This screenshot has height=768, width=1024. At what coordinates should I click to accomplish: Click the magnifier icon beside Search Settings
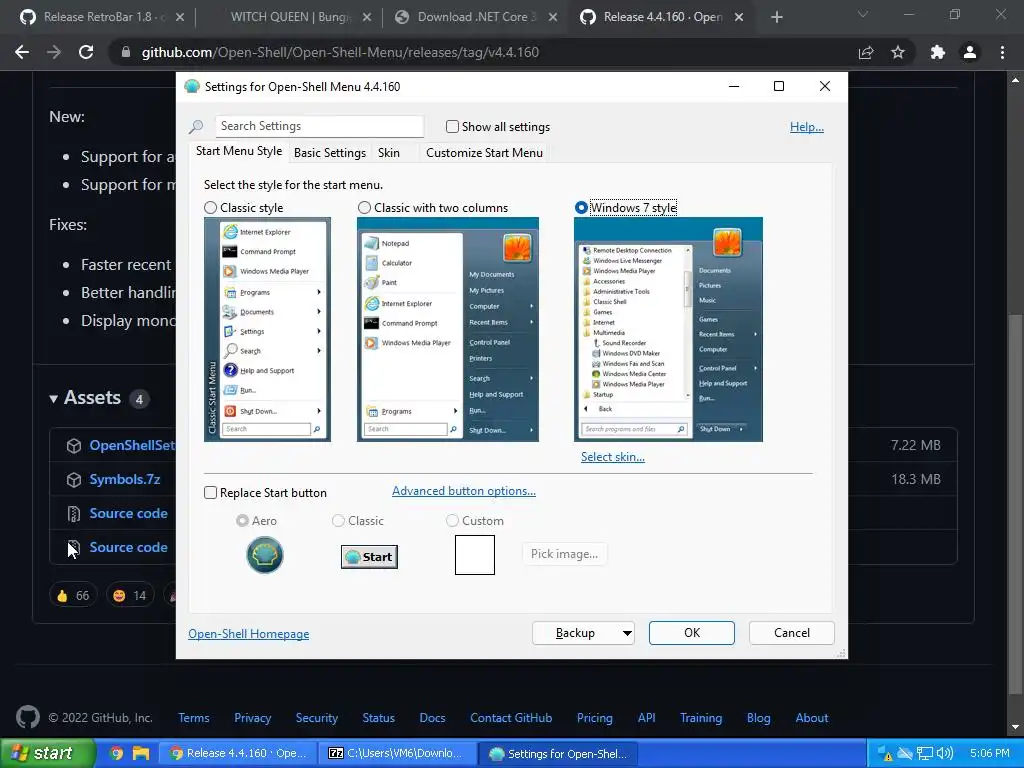pyautogui.click(x=196, y=127)
